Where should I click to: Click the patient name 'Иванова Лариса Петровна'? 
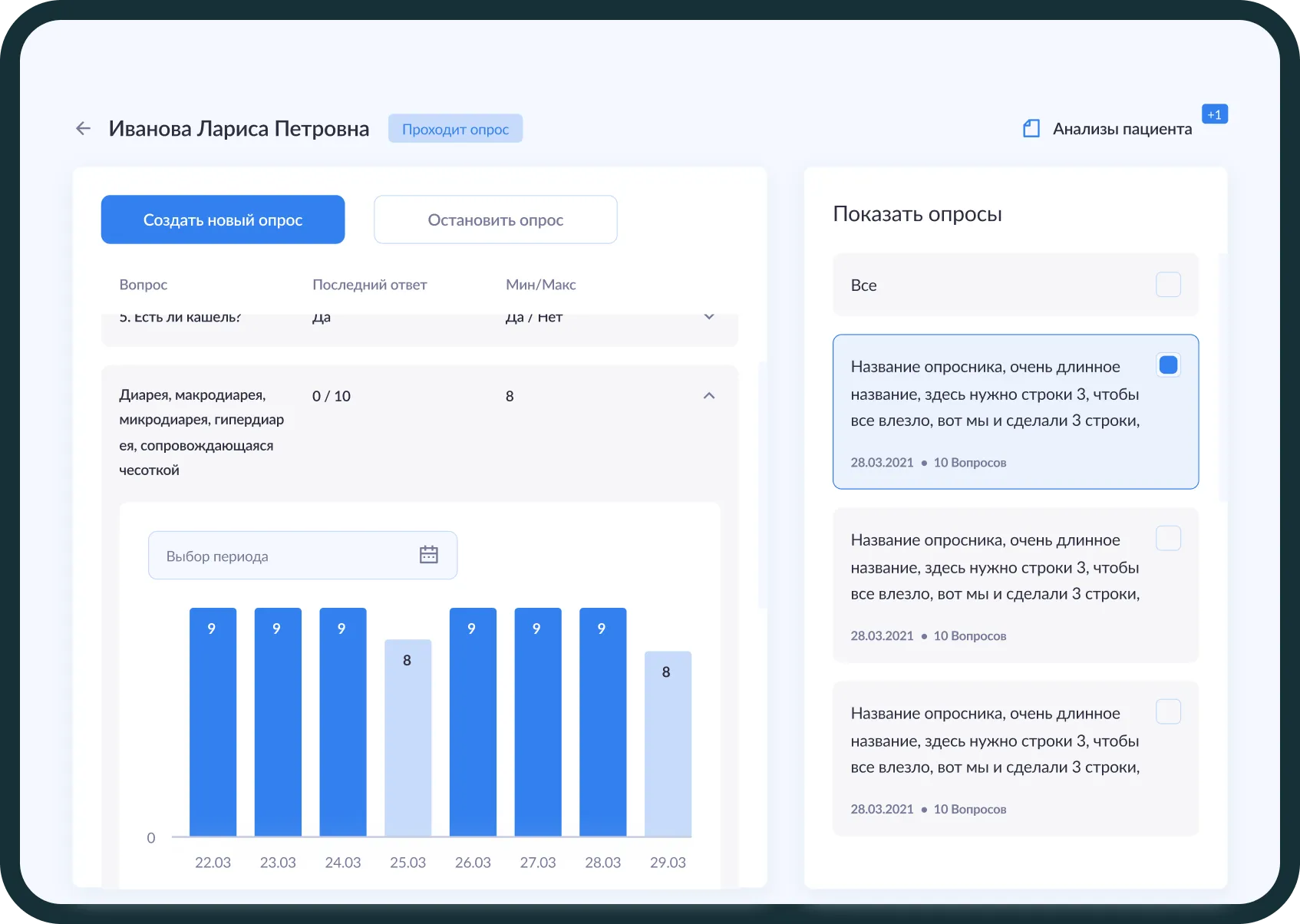(239, 128)
